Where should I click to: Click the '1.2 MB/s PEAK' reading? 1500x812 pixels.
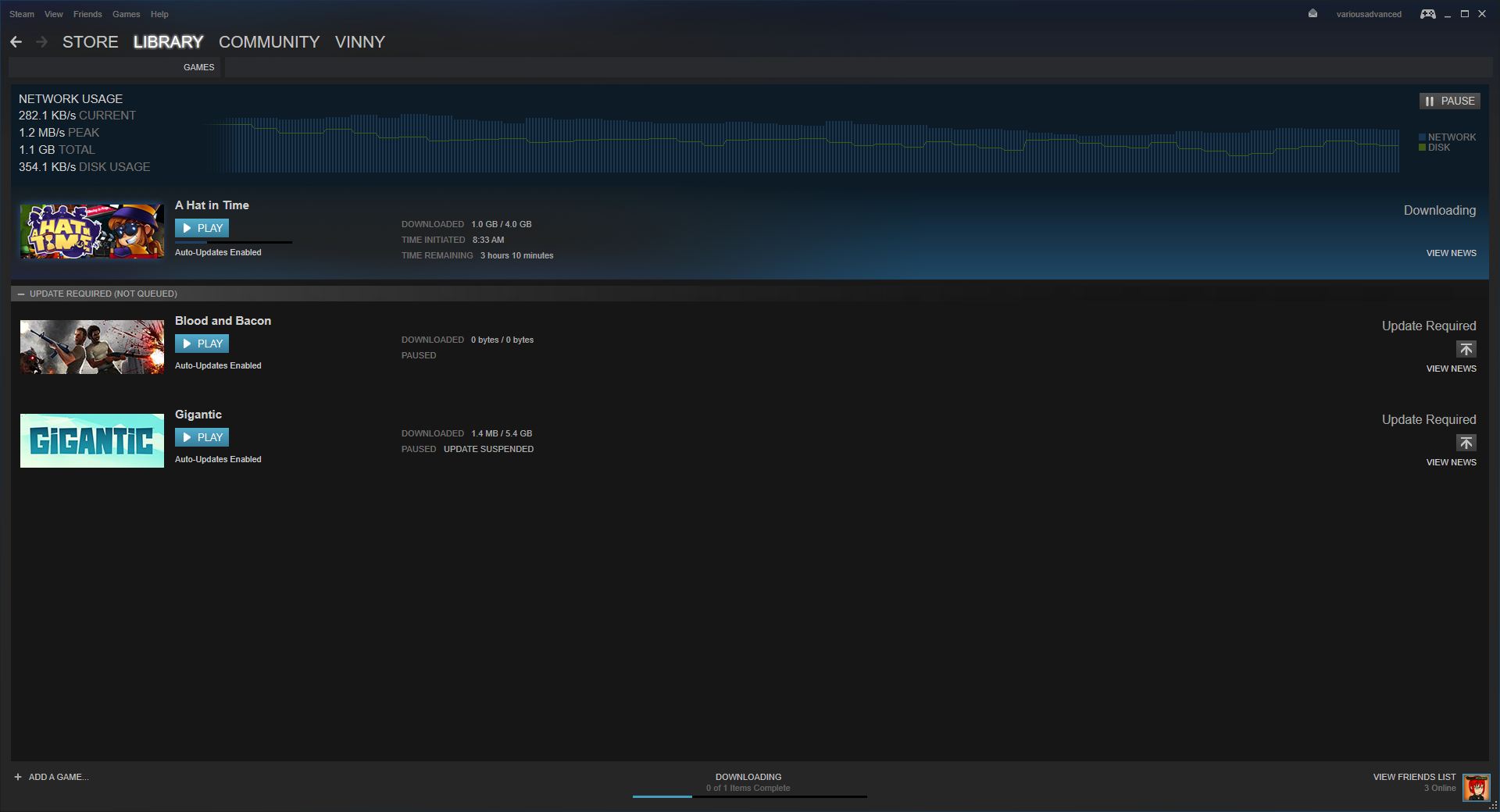tap(59, 133)
